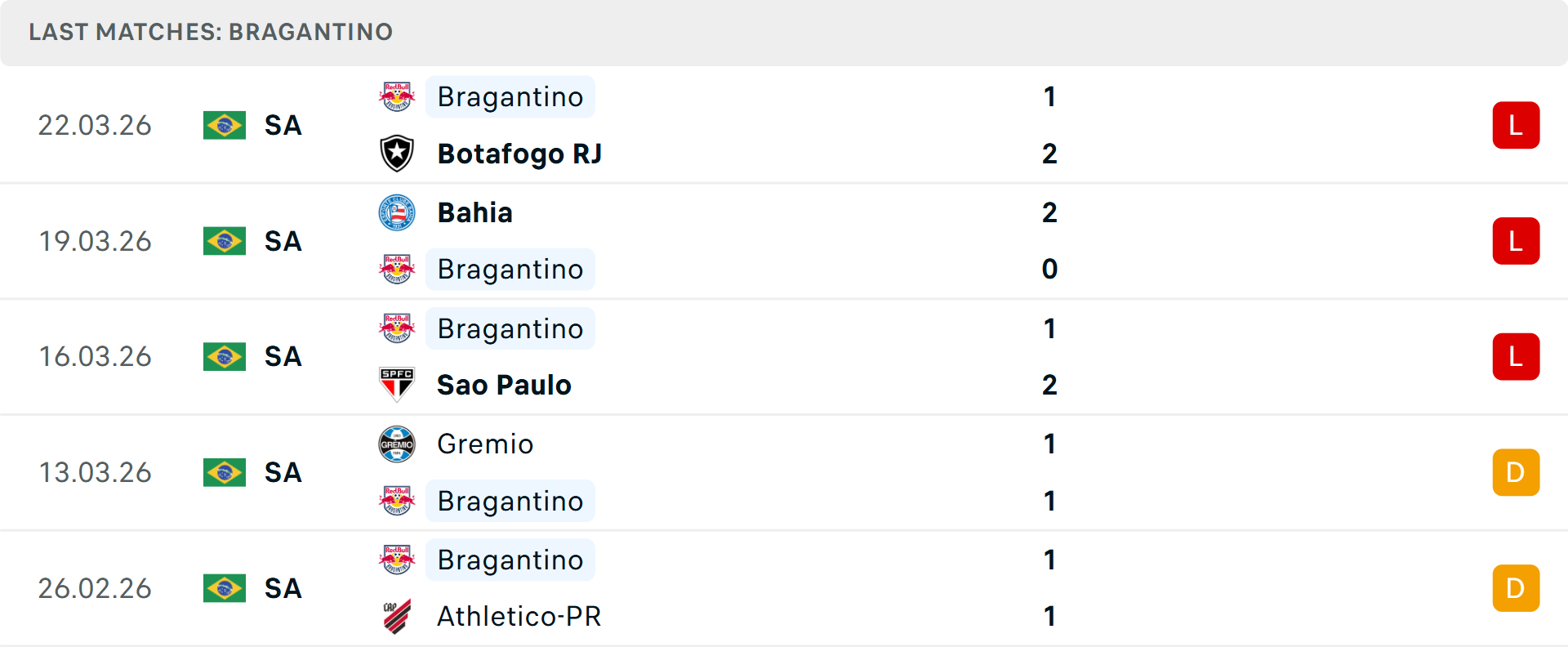Image resolution: width=1568 pixels, height=647 pixels.
Task: Click the Athletico-PR club crest
Action: click(x=397, y=617)
